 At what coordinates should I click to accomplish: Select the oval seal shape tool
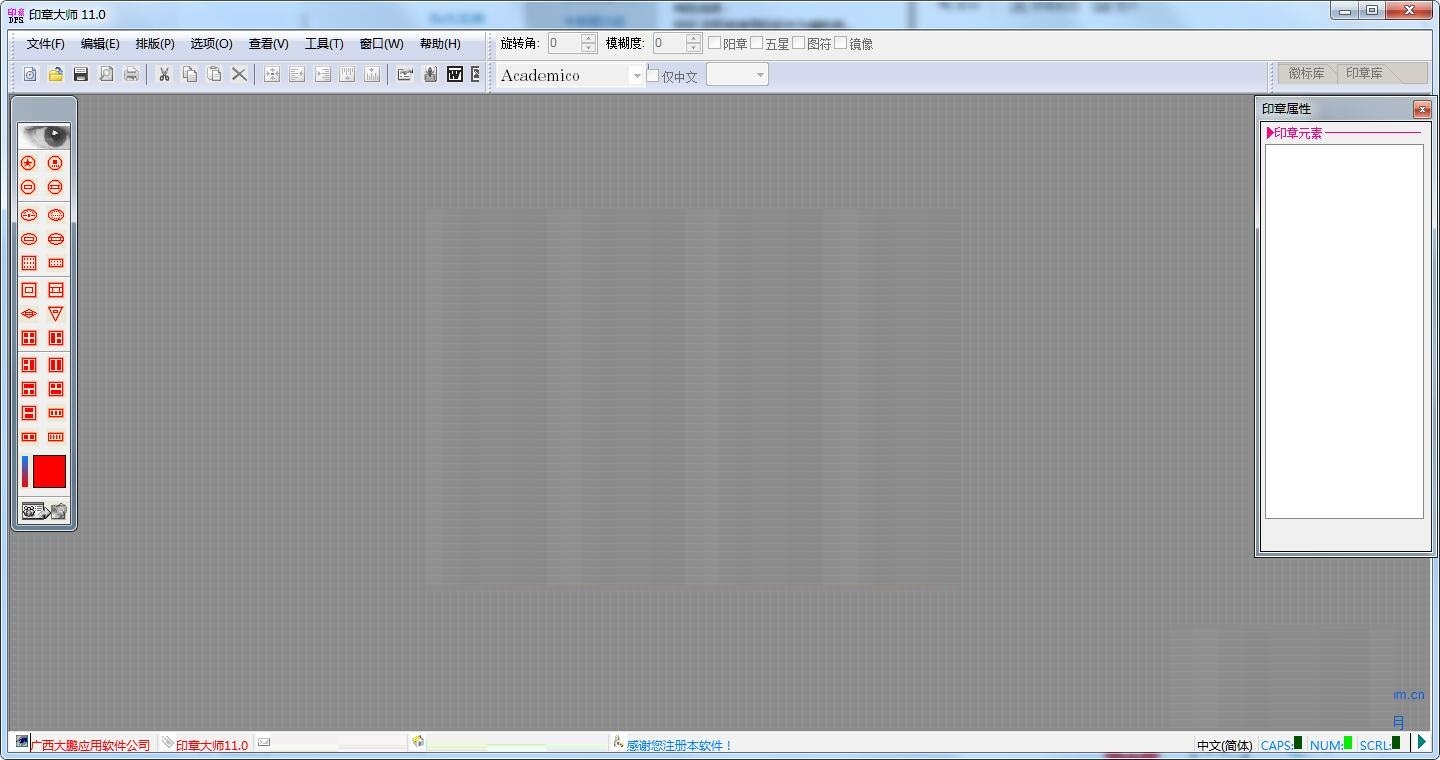point(27,214)
